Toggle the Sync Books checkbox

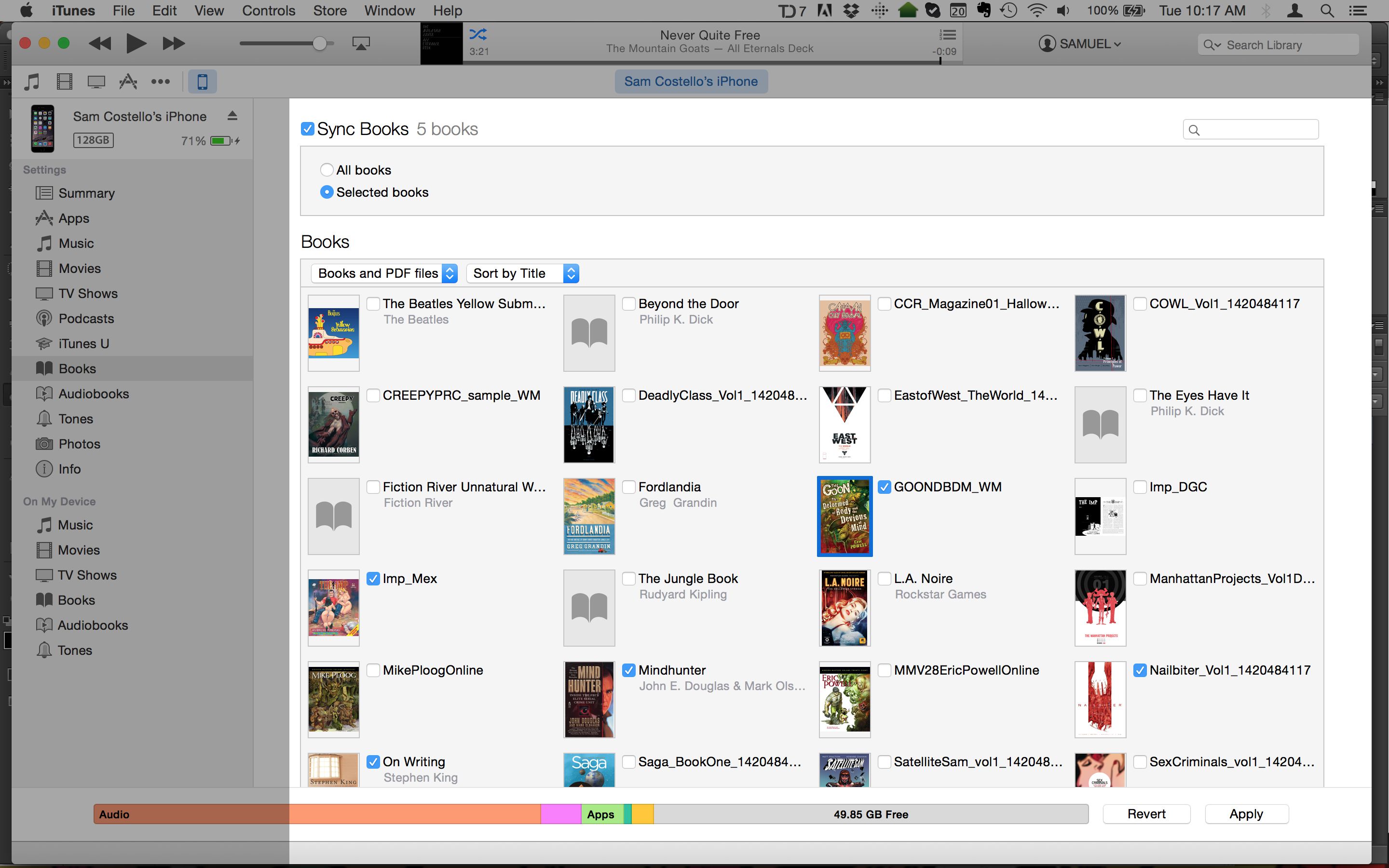(308, 129)
